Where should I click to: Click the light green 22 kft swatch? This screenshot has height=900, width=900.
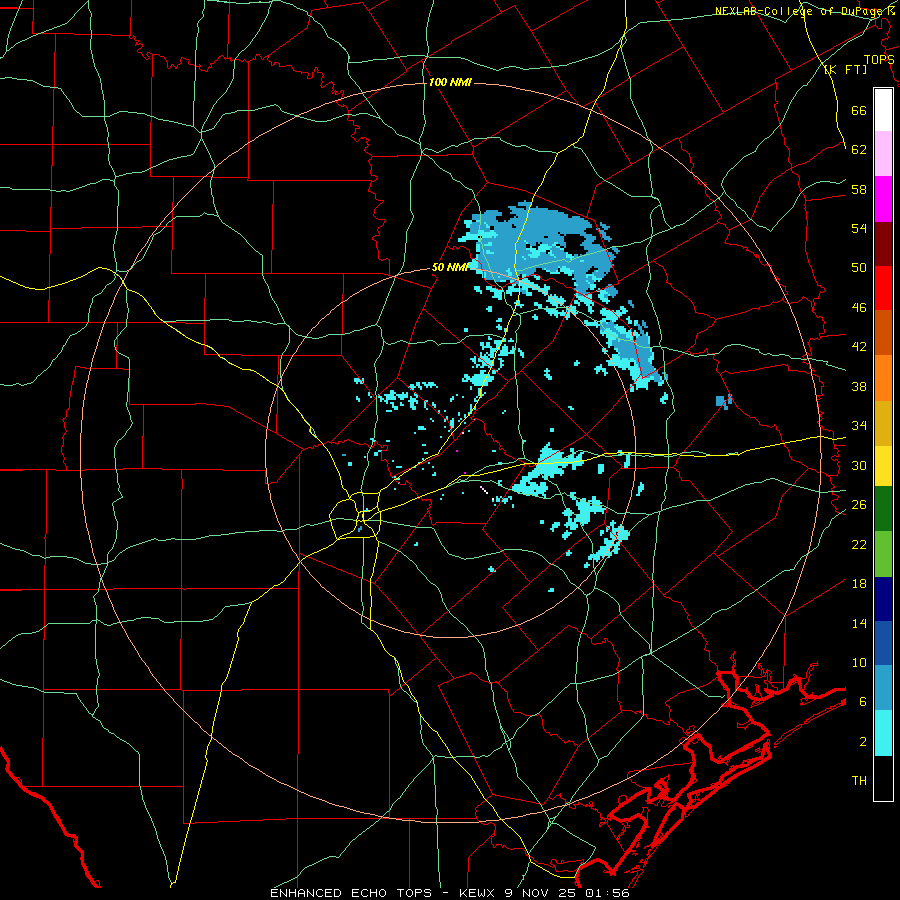pos(883,554)
